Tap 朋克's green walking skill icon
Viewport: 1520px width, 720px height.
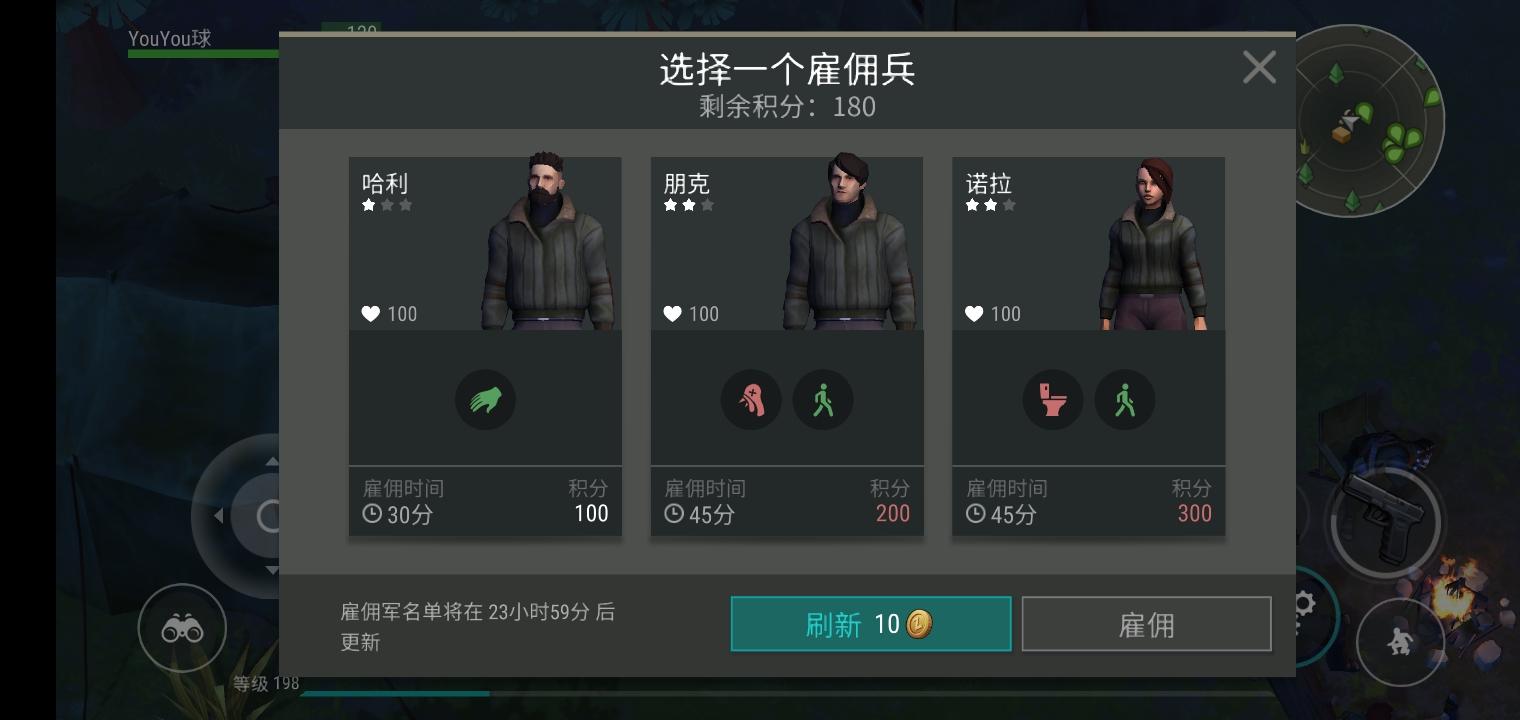click(x=823, y=400)
